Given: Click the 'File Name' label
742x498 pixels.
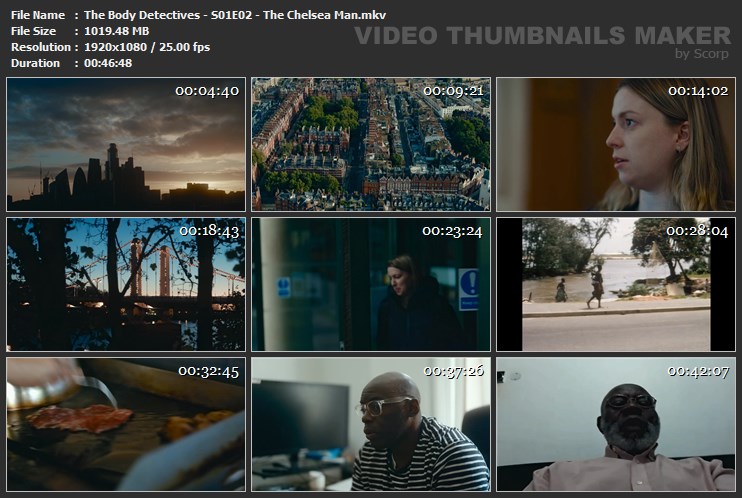Looking at the screenshot, I should click(38, 15).
